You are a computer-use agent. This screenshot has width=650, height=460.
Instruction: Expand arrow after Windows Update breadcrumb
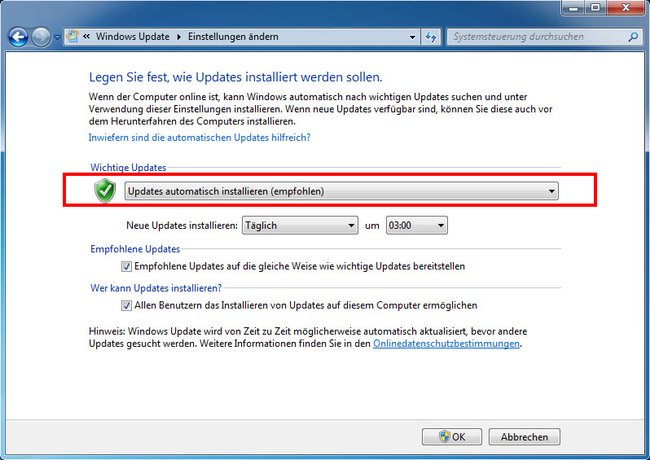pos(179,37)
